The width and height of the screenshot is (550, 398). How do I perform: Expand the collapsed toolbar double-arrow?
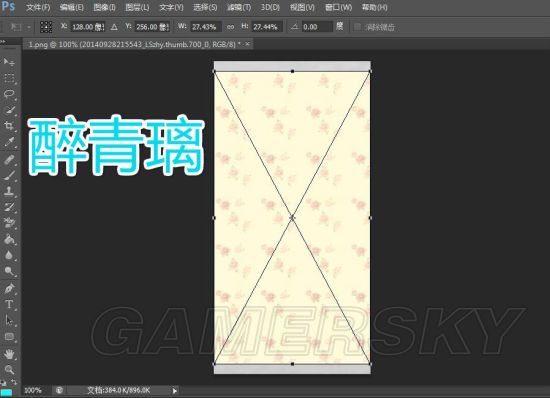coord(3,42)
